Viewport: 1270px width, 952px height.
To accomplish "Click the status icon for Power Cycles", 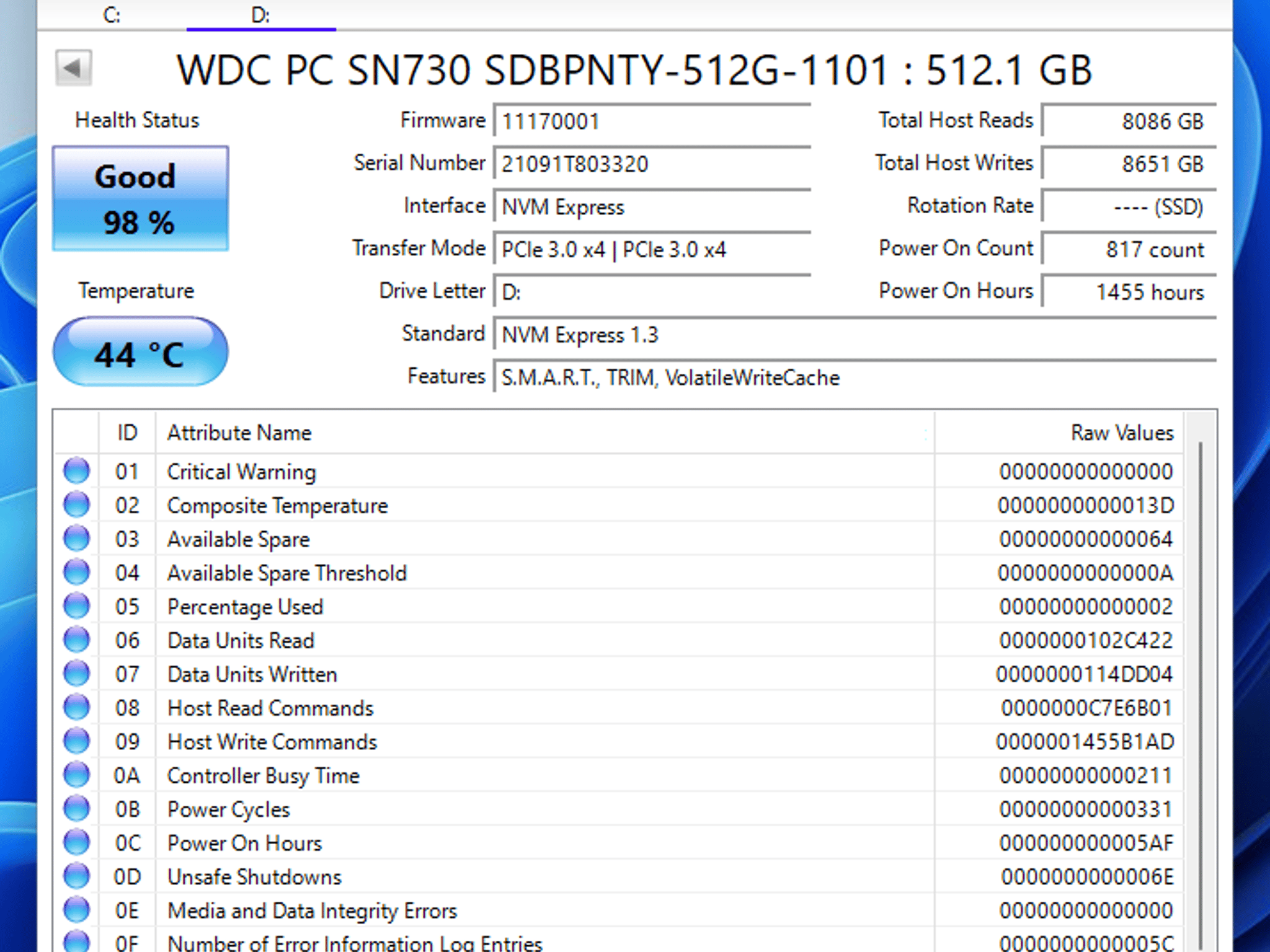I will point(77,809).
